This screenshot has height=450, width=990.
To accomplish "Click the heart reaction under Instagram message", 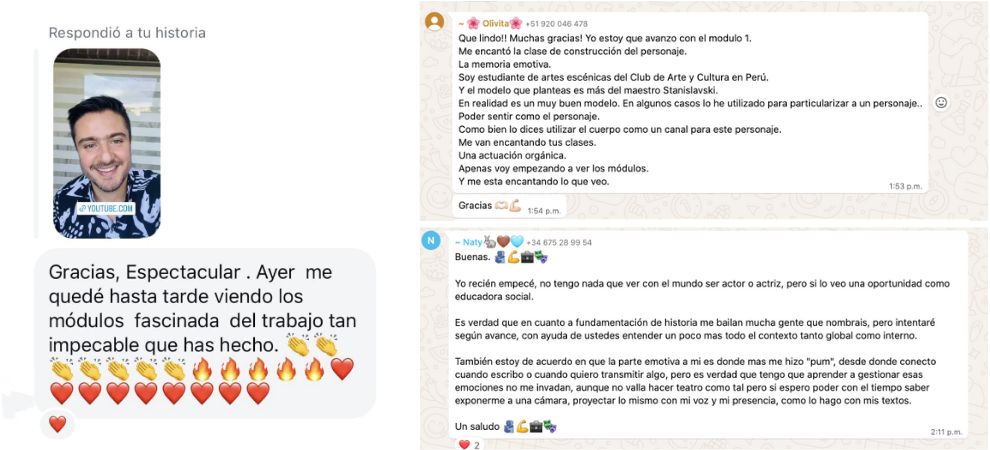I will [x=57, y=424].
